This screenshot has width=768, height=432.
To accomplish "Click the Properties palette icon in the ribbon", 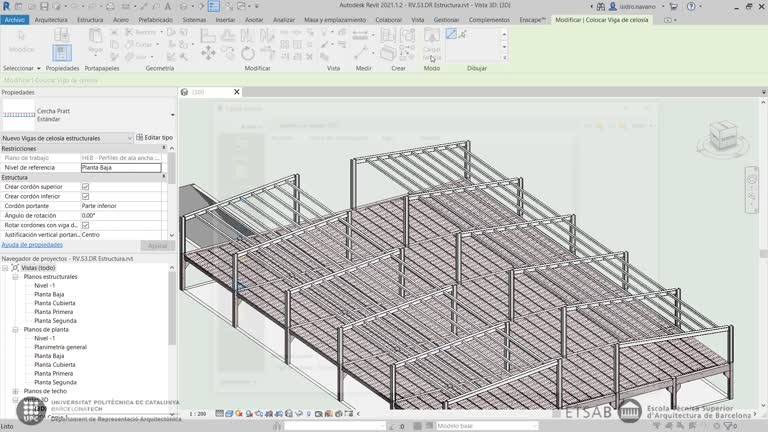I will [62, 51].
